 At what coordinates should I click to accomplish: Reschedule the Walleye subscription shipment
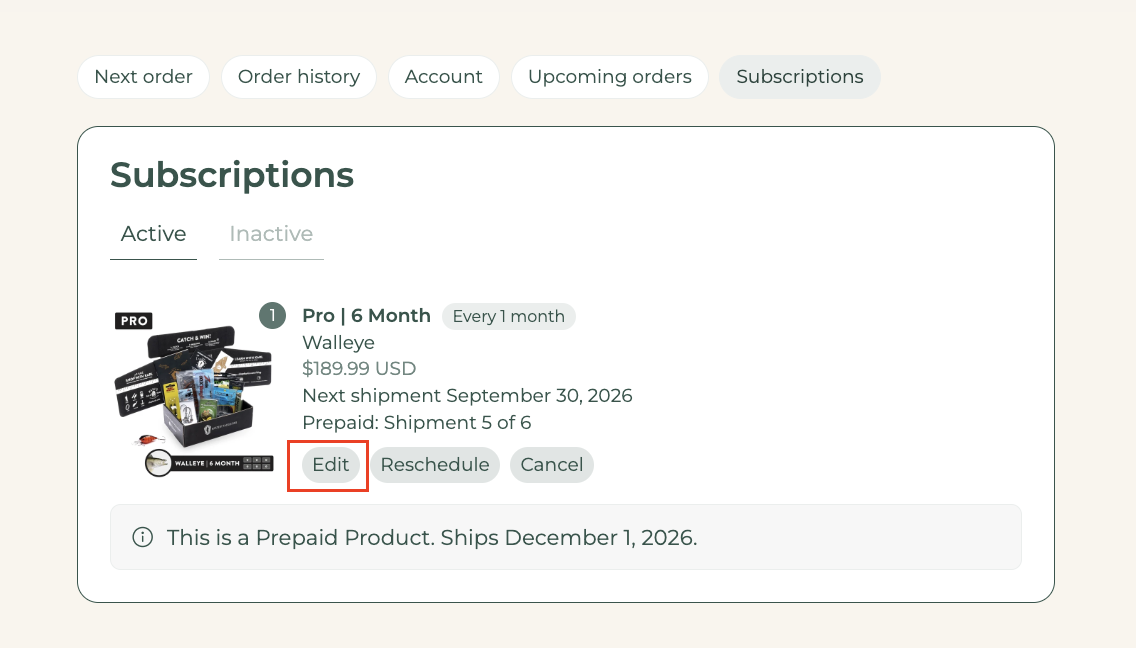(435, 465)
